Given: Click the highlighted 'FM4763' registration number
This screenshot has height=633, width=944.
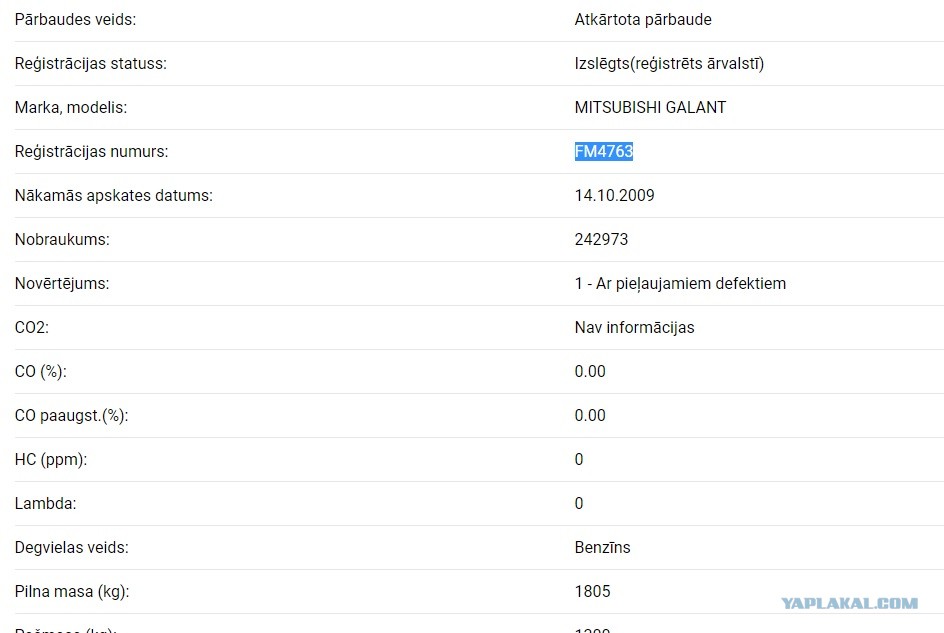Looking at the screenshot, I should pos(604,151).
